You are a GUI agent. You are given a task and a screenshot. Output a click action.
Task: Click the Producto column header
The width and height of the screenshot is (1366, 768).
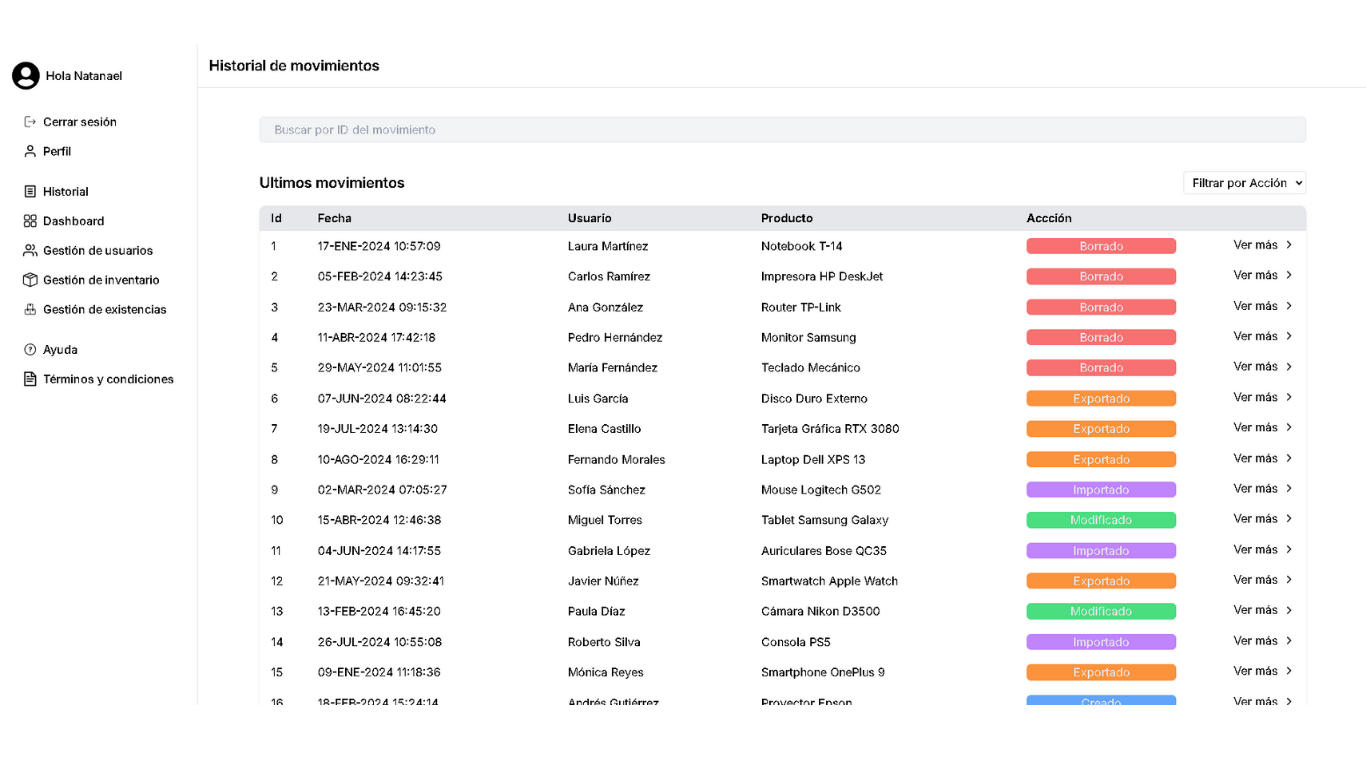pos(787,218)
